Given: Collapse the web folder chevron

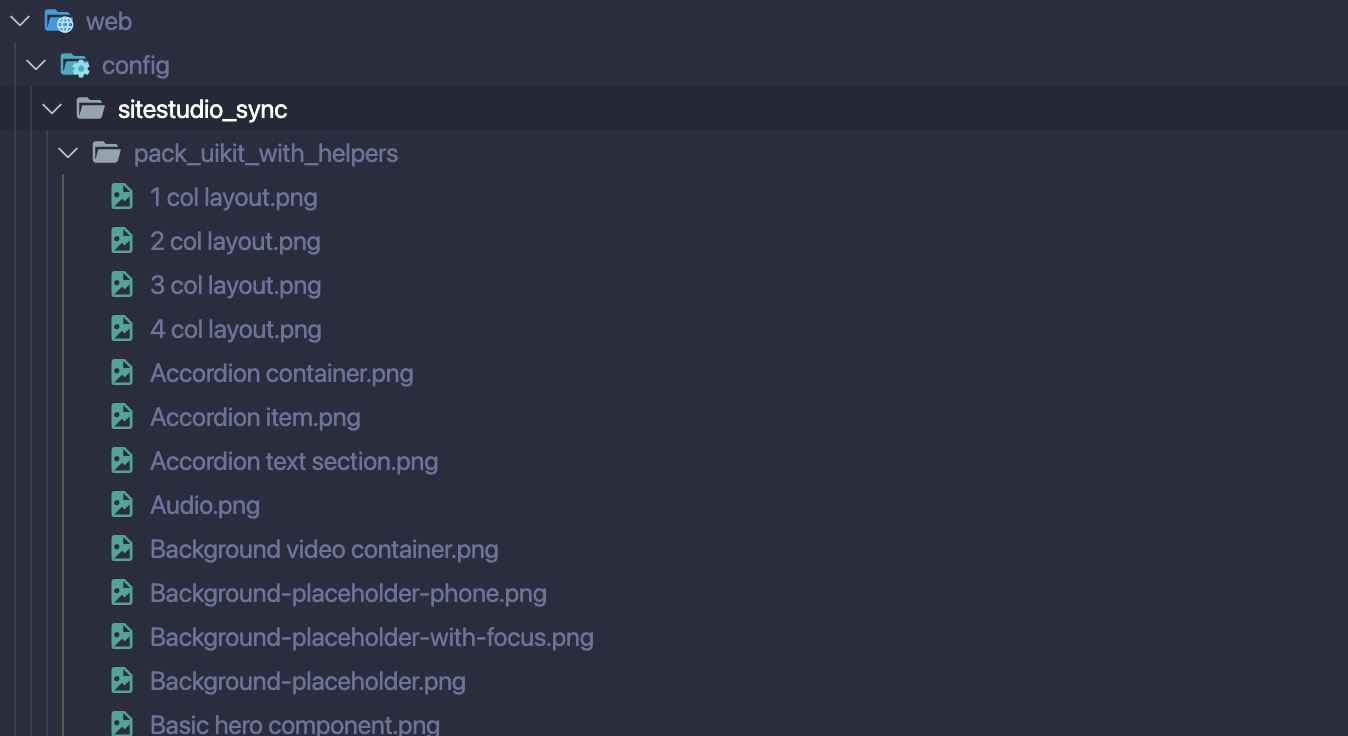Looking at the screenshot, I should [19, 20].
